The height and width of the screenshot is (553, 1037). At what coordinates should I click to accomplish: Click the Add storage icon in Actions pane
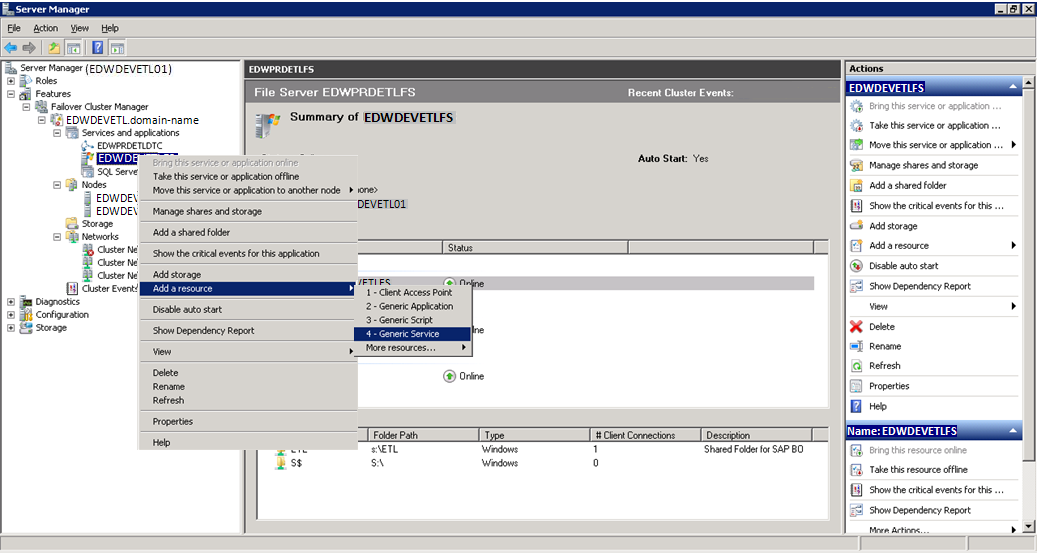(856, 226)
